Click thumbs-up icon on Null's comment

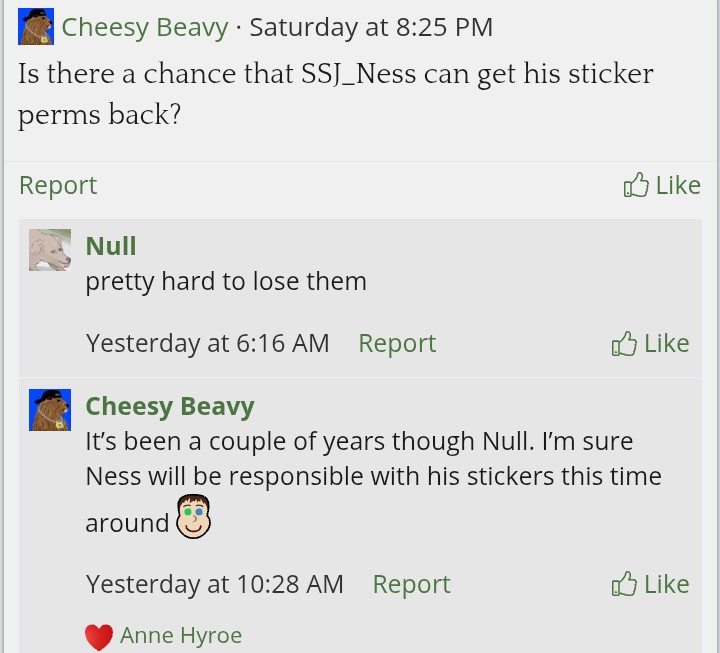click(624, 344)
